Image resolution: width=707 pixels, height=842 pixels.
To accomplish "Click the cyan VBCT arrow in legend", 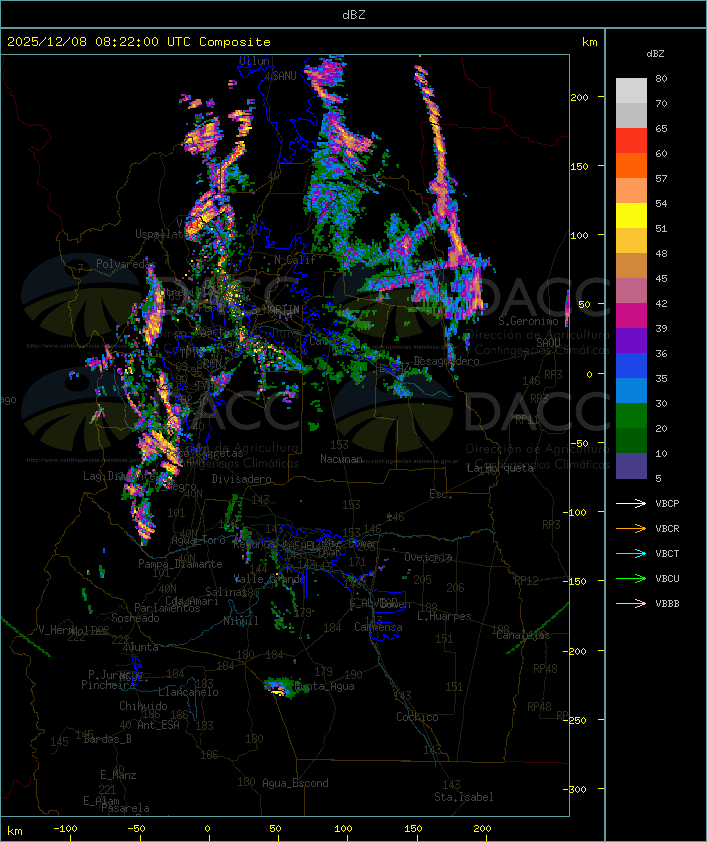I will [x=631, y=554].
